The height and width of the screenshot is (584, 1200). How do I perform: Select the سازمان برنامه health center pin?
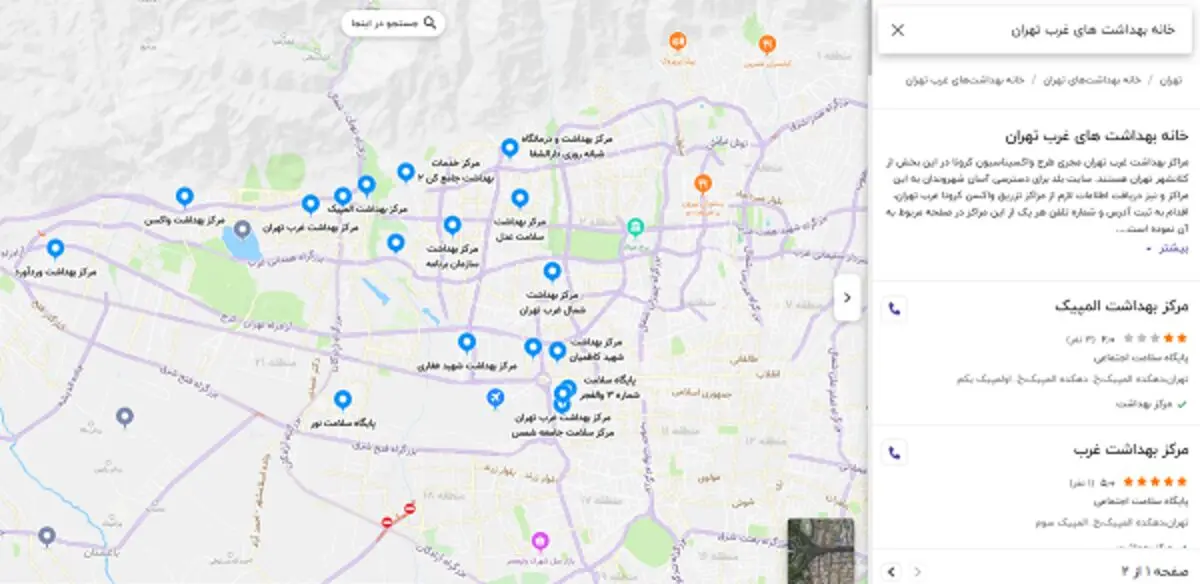click(x=452, y=226)
